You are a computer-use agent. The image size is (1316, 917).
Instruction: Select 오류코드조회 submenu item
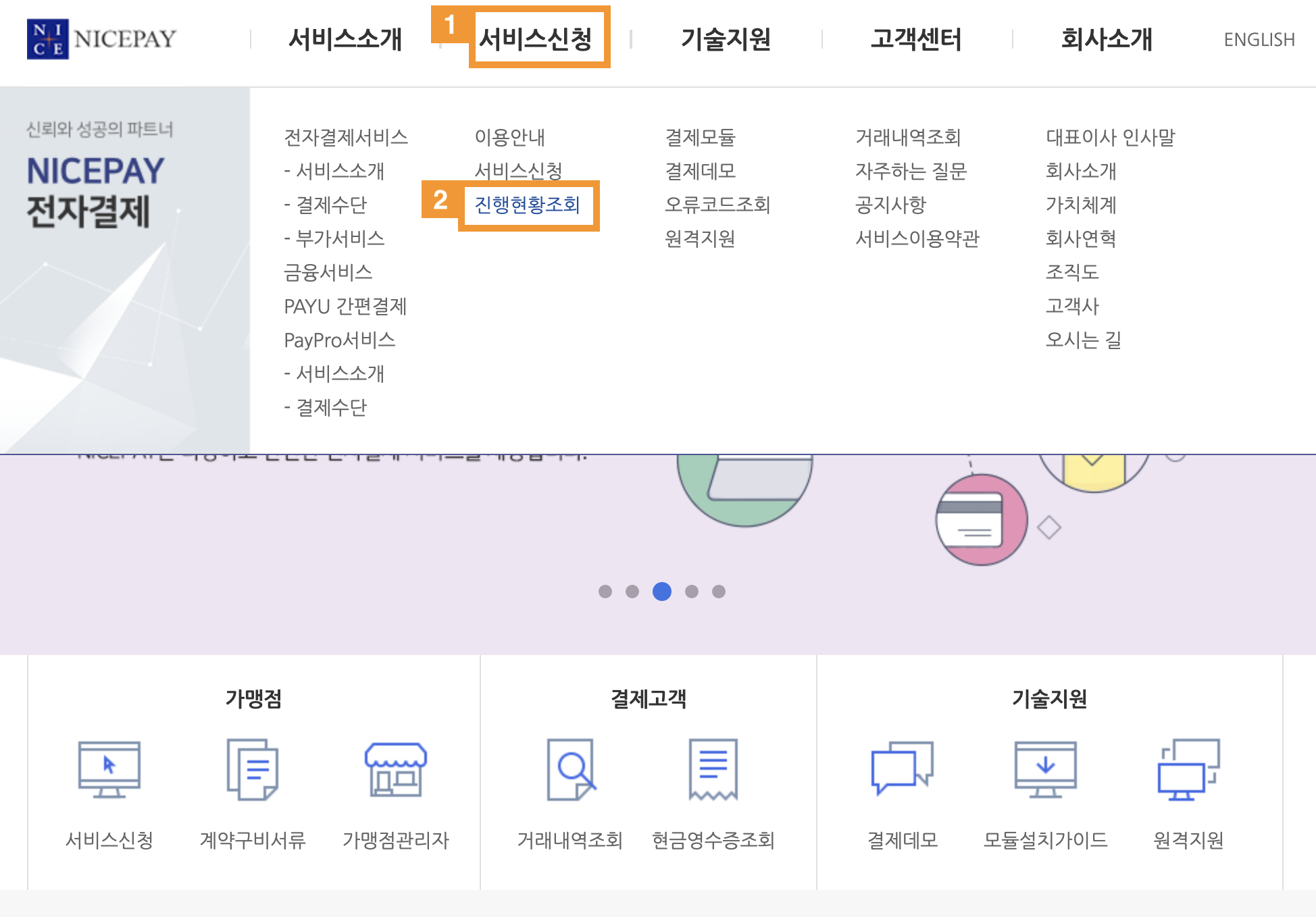click(x=718, y=205)
